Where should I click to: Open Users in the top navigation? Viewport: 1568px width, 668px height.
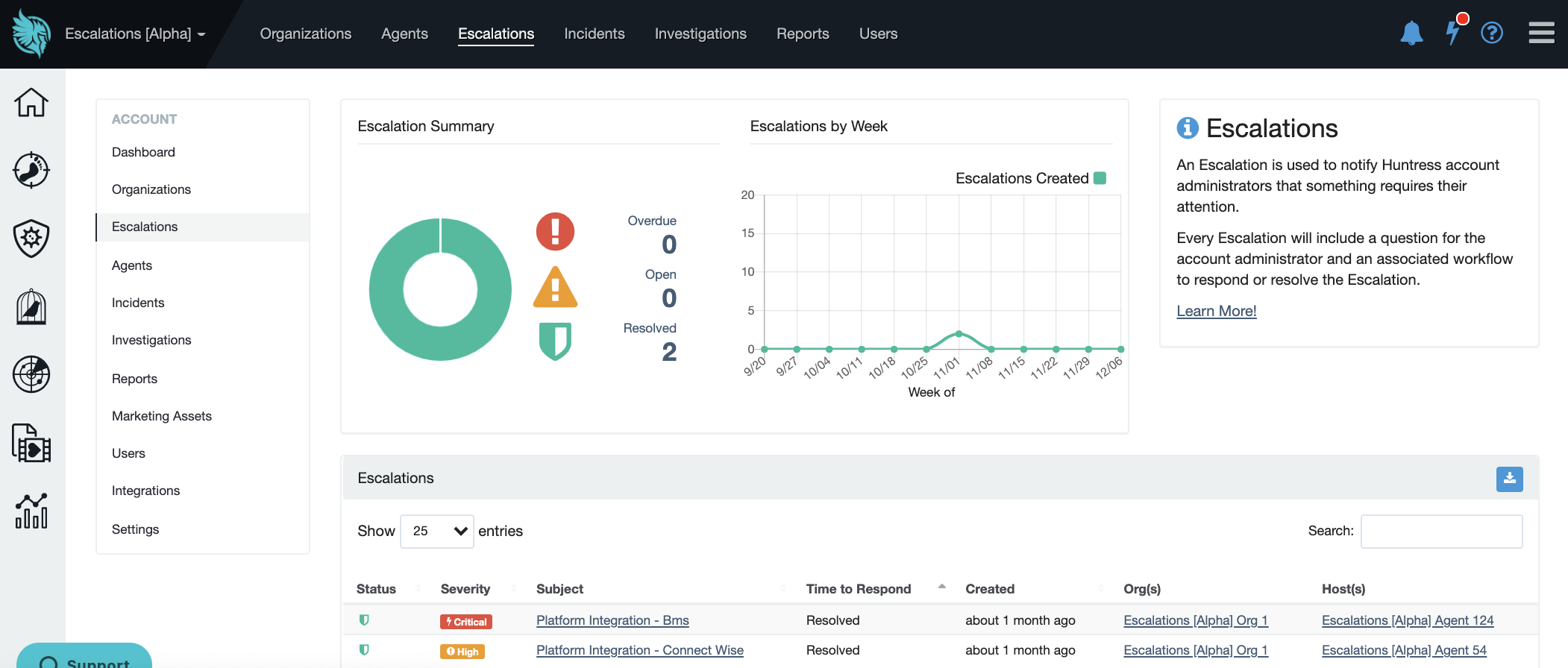click(878, 34)
